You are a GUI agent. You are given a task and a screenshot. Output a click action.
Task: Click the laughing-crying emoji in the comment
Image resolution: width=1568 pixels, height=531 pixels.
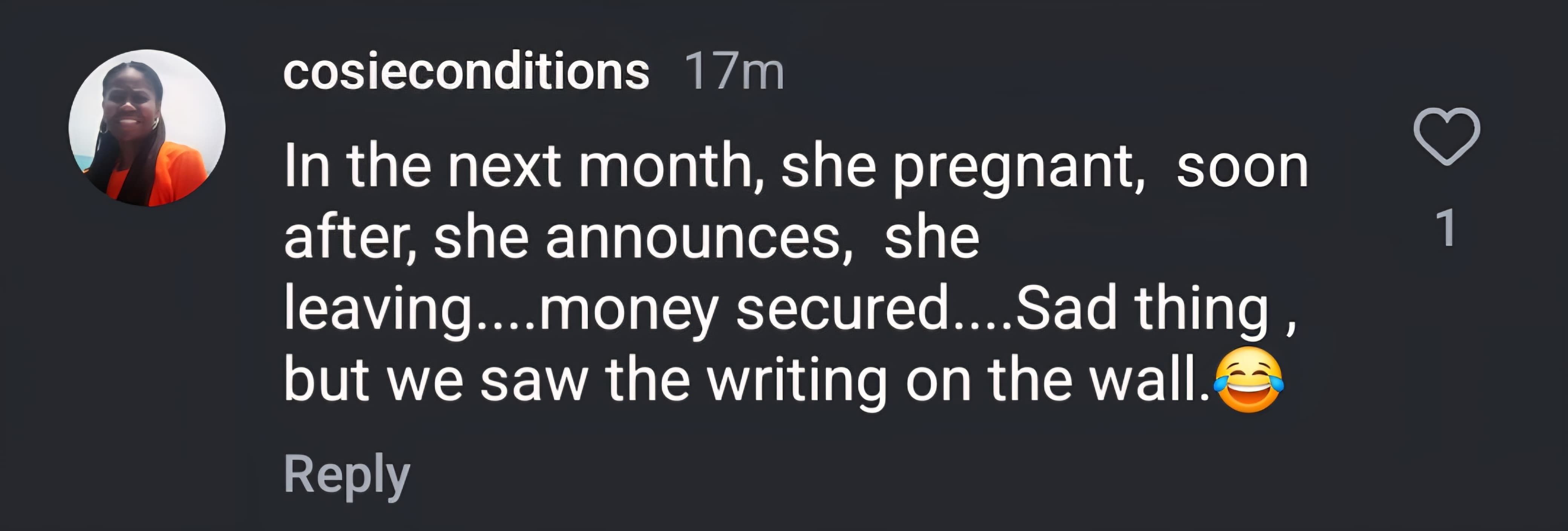(1248, 380)
